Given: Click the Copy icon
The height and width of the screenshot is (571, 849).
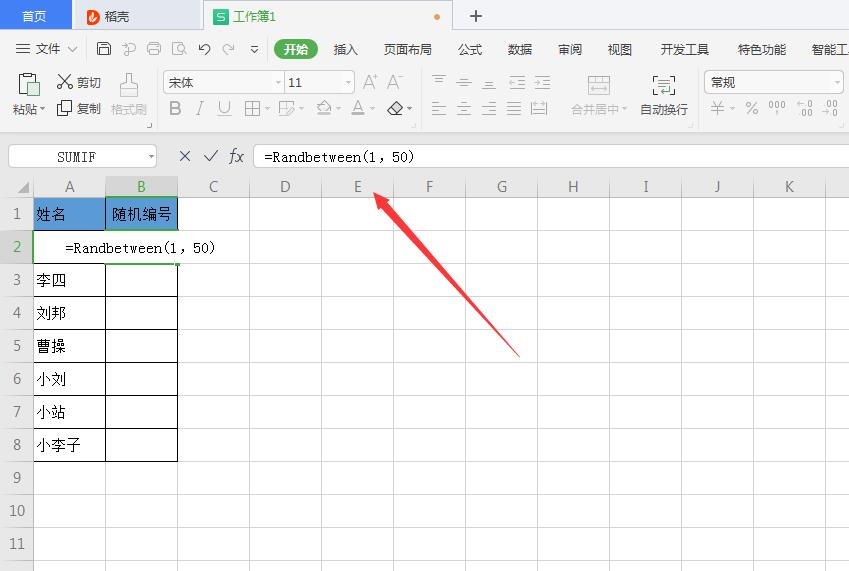Looking at the screenshot, I should [x=64, y=108].
